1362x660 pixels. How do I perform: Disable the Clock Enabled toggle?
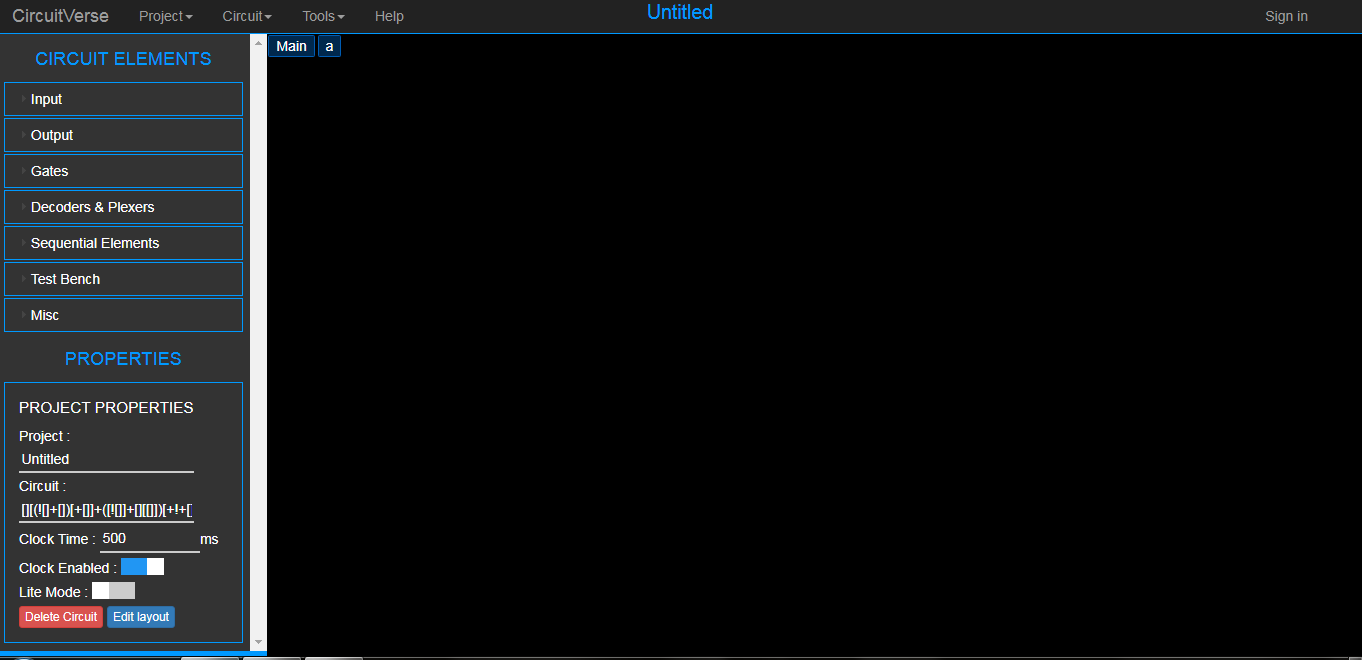pyautogui.click(x=143, y=566)
